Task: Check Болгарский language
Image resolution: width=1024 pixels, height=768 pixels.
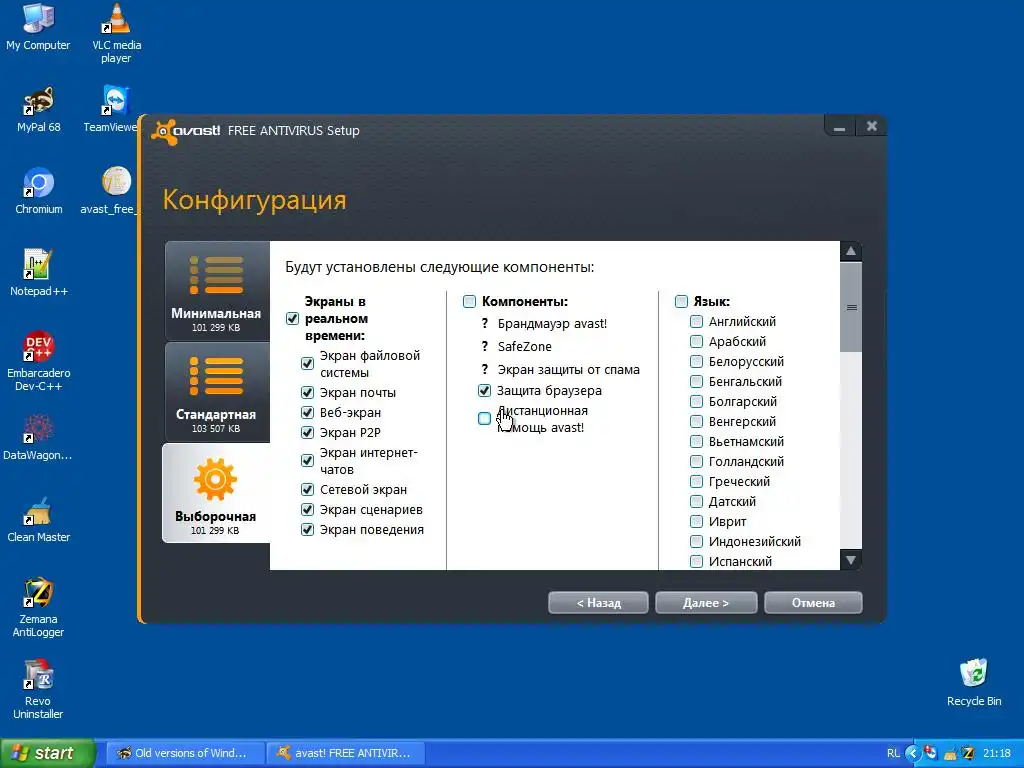Action: [696, 402]
